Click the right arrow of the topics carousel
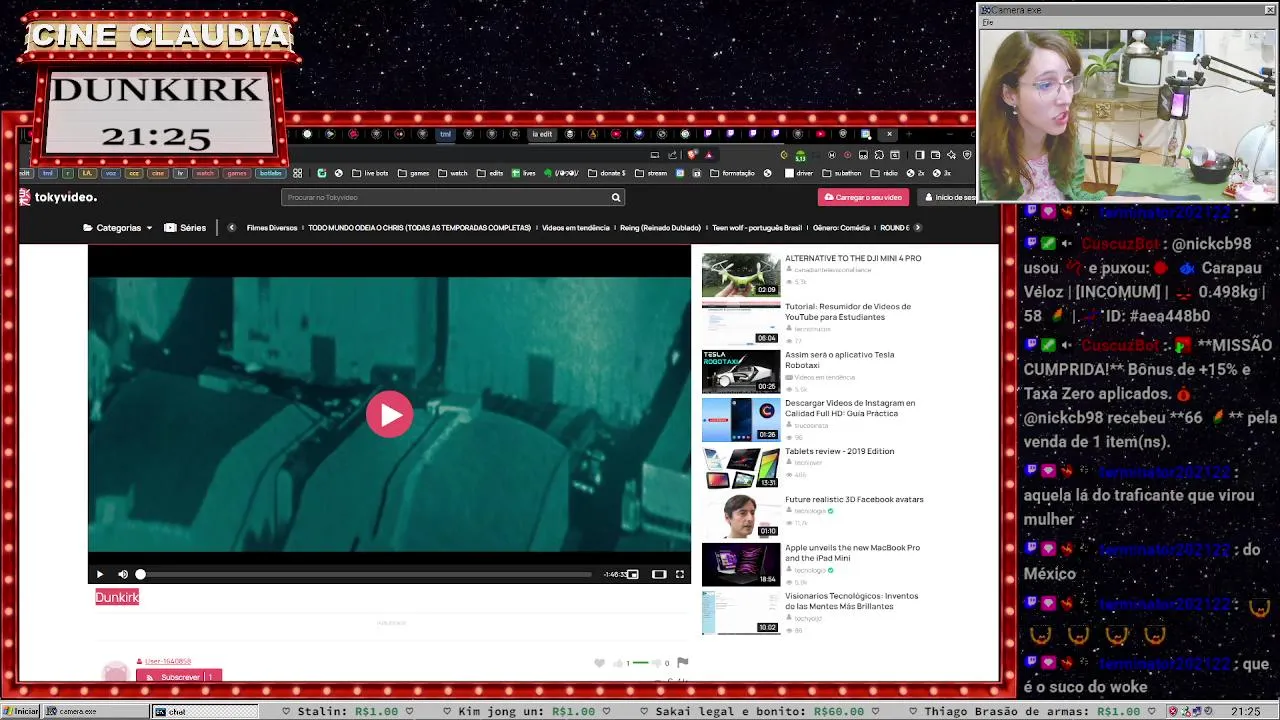 [918, 228]
